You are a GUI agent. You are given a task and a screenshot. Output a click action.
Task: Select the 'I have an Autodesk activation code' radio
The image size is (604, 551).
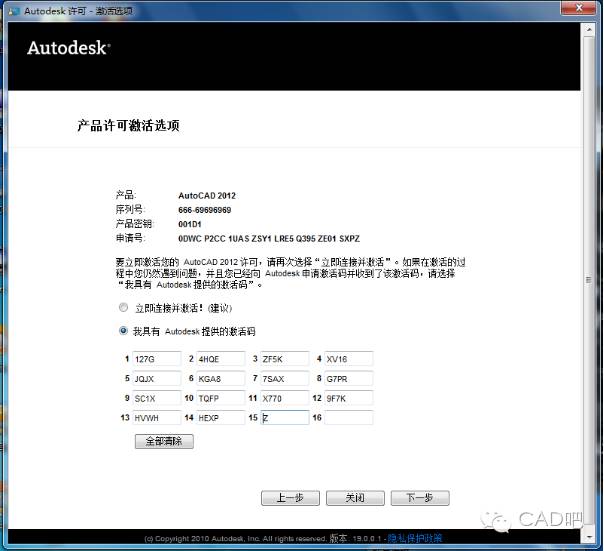click(123, 331)
